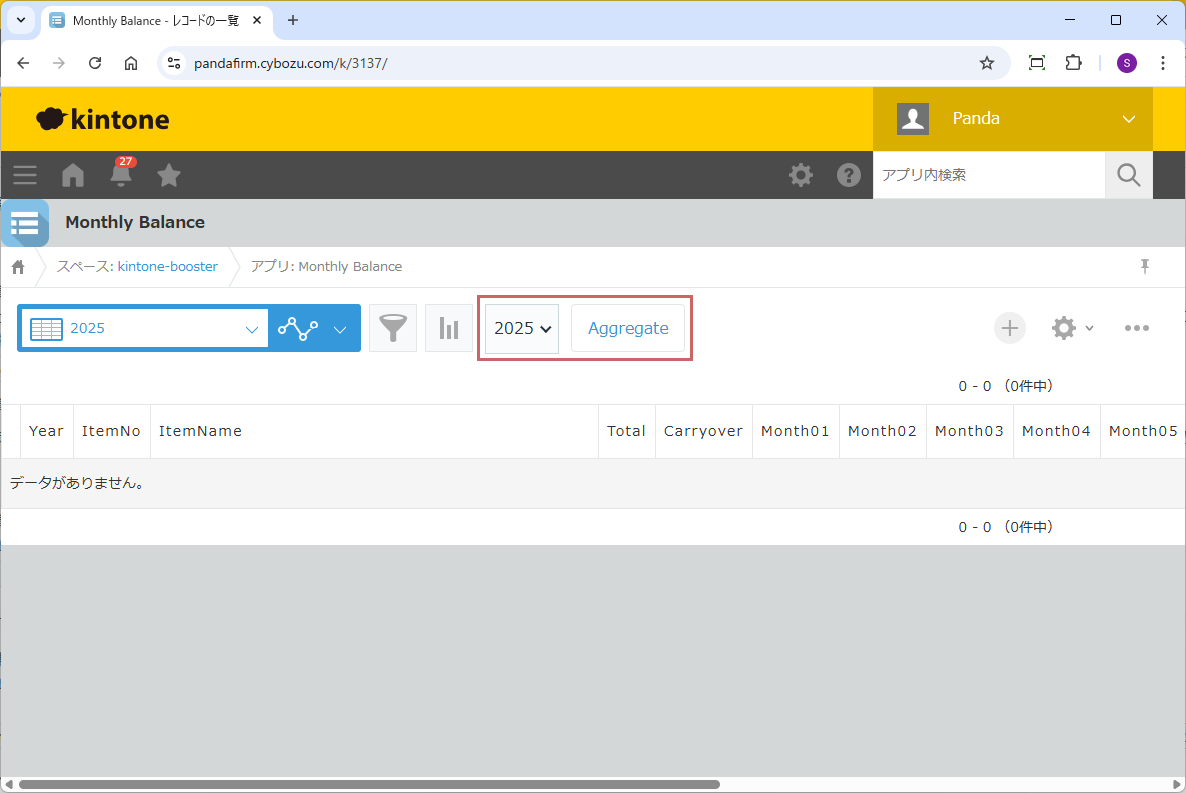
Task: Go to kintone portal home icon
Action: click(73, 175)
